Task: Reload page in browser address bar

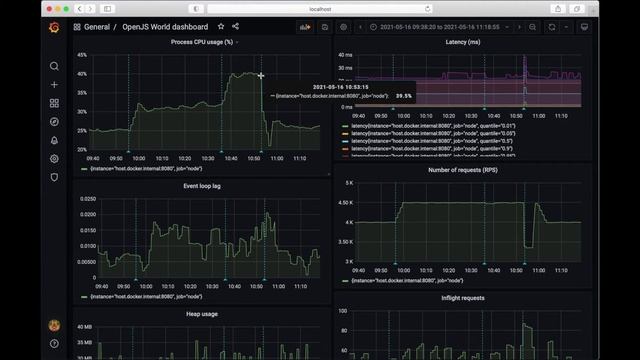Action: (x=427, y=9)
